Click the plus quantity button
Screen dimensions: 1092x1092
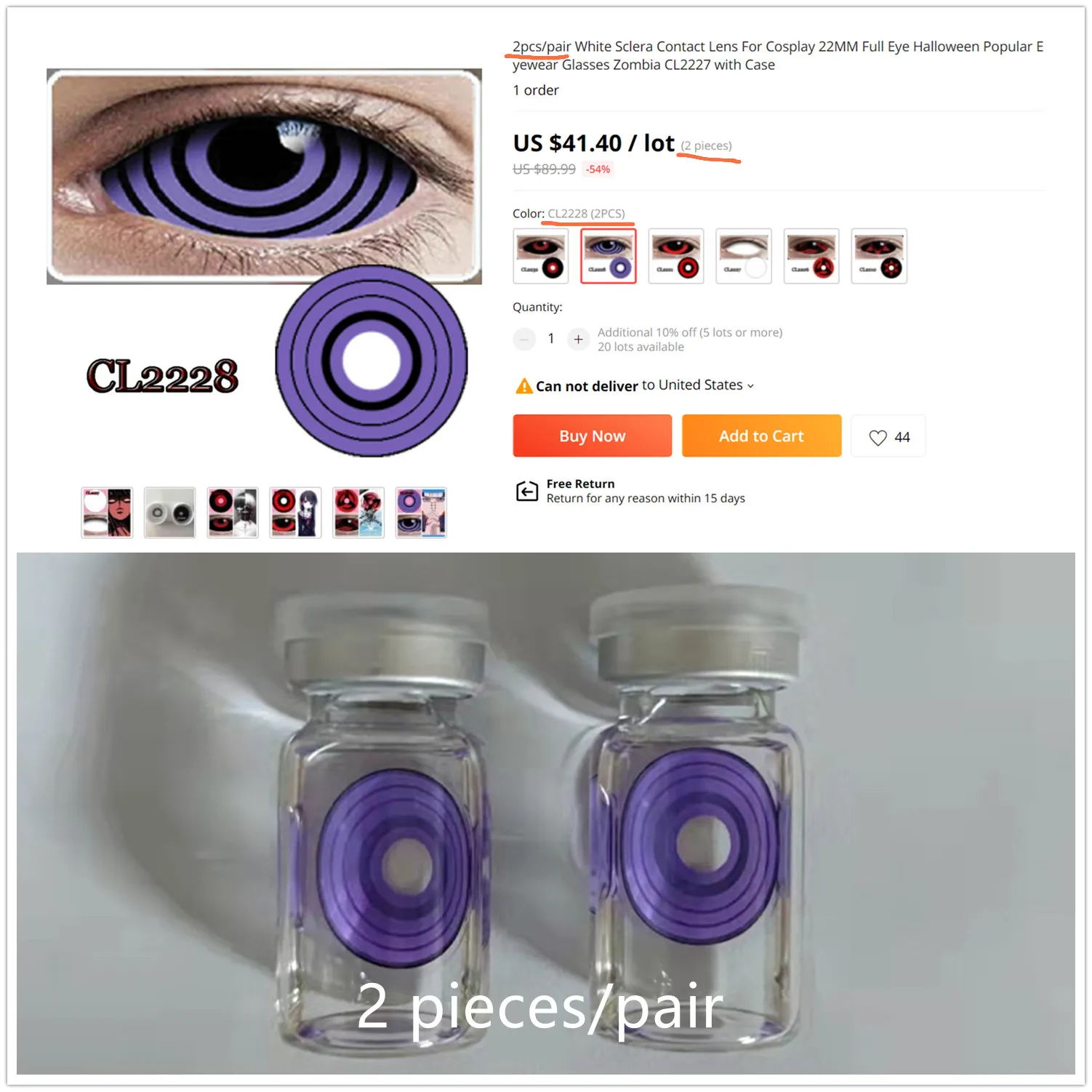pos(578,339)
